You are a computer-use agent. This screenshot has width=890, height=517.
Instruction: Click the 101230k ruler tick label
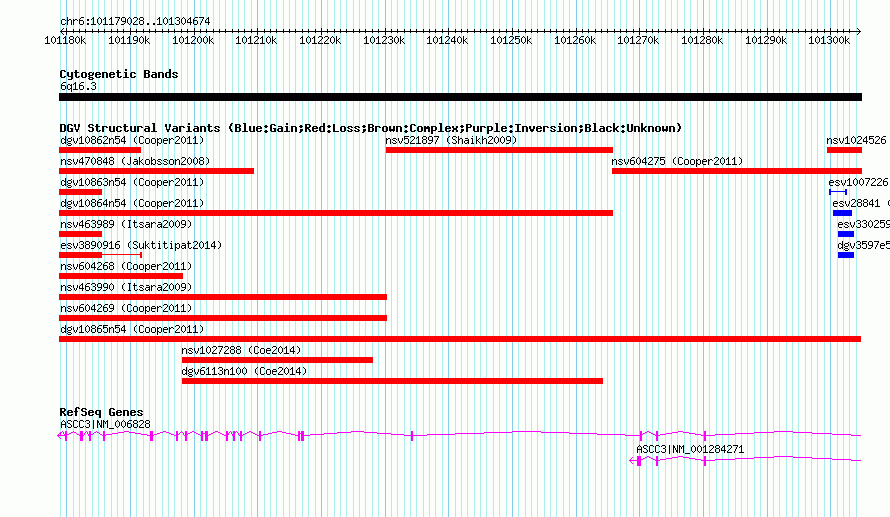coord(384,40)
